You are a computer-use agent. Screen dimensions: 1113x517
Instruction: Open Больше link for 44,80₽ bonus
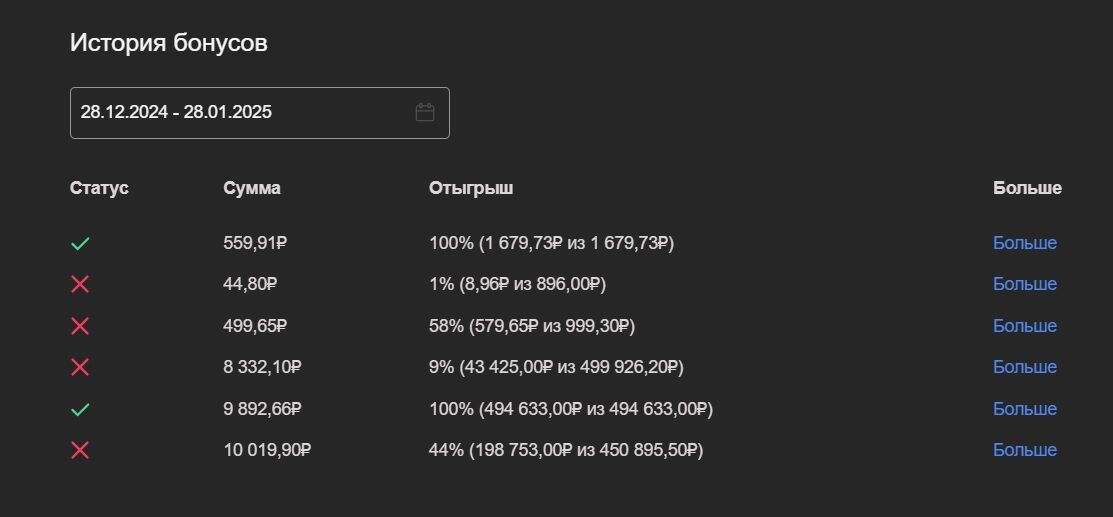click(1024, 284)
